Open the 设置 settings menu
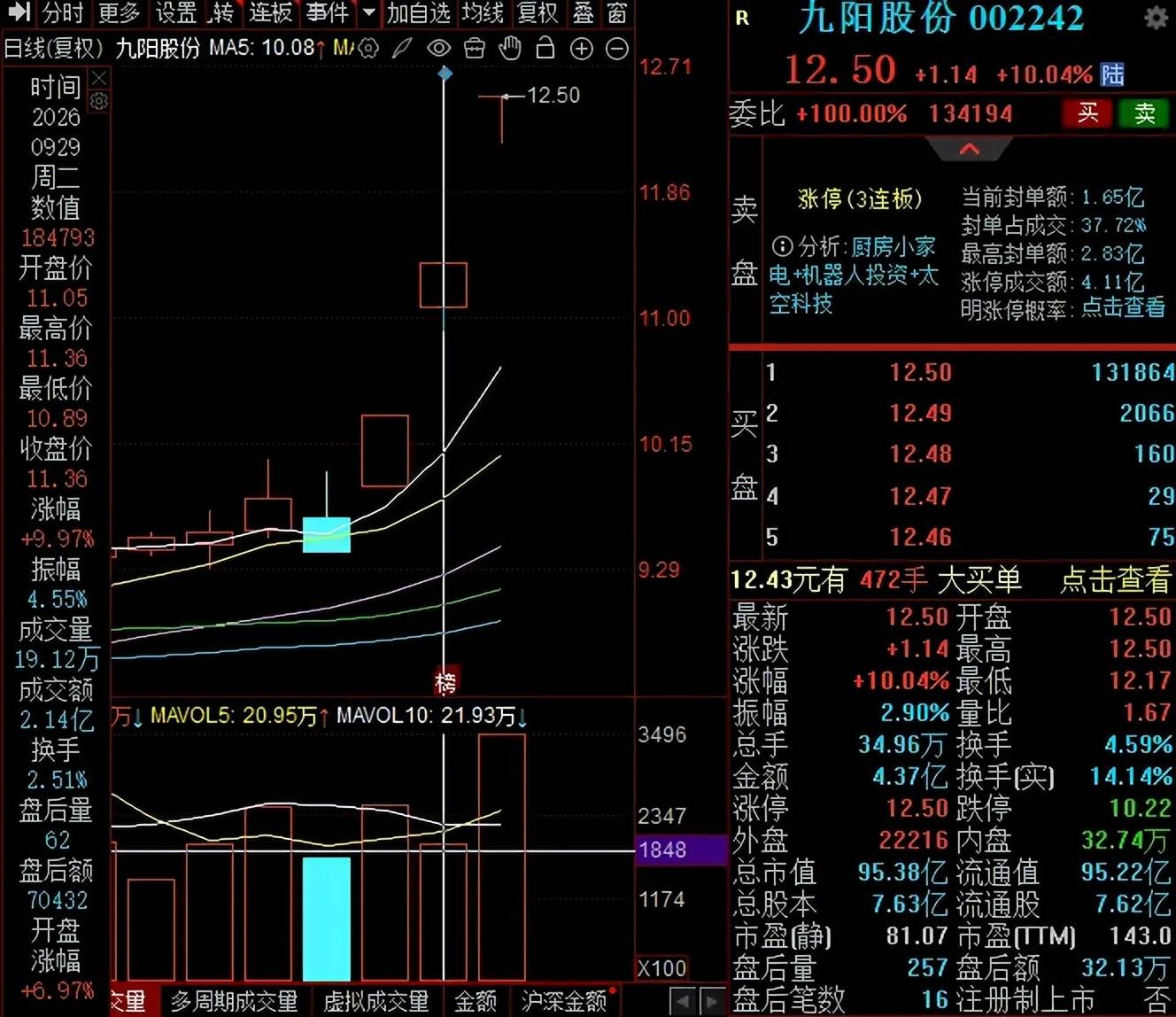 click(175, 13)
